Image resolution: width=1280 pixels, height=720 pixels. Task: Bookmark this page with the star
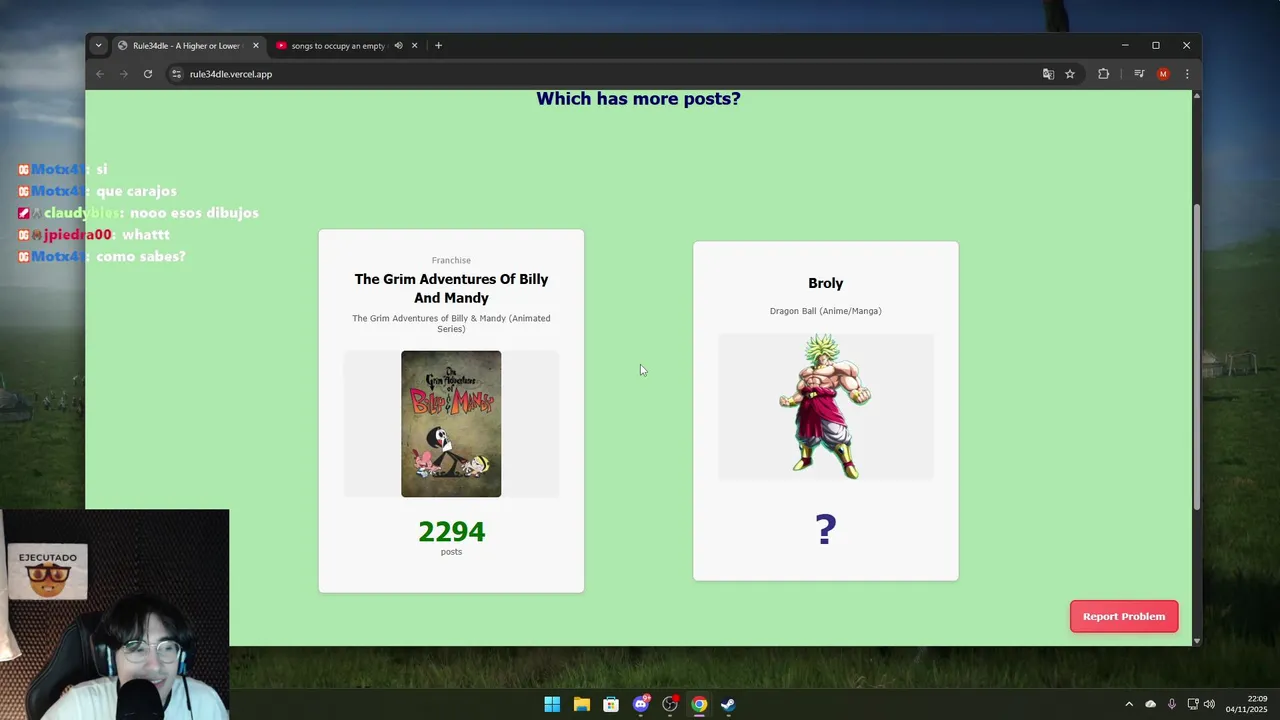point(1069,74)
